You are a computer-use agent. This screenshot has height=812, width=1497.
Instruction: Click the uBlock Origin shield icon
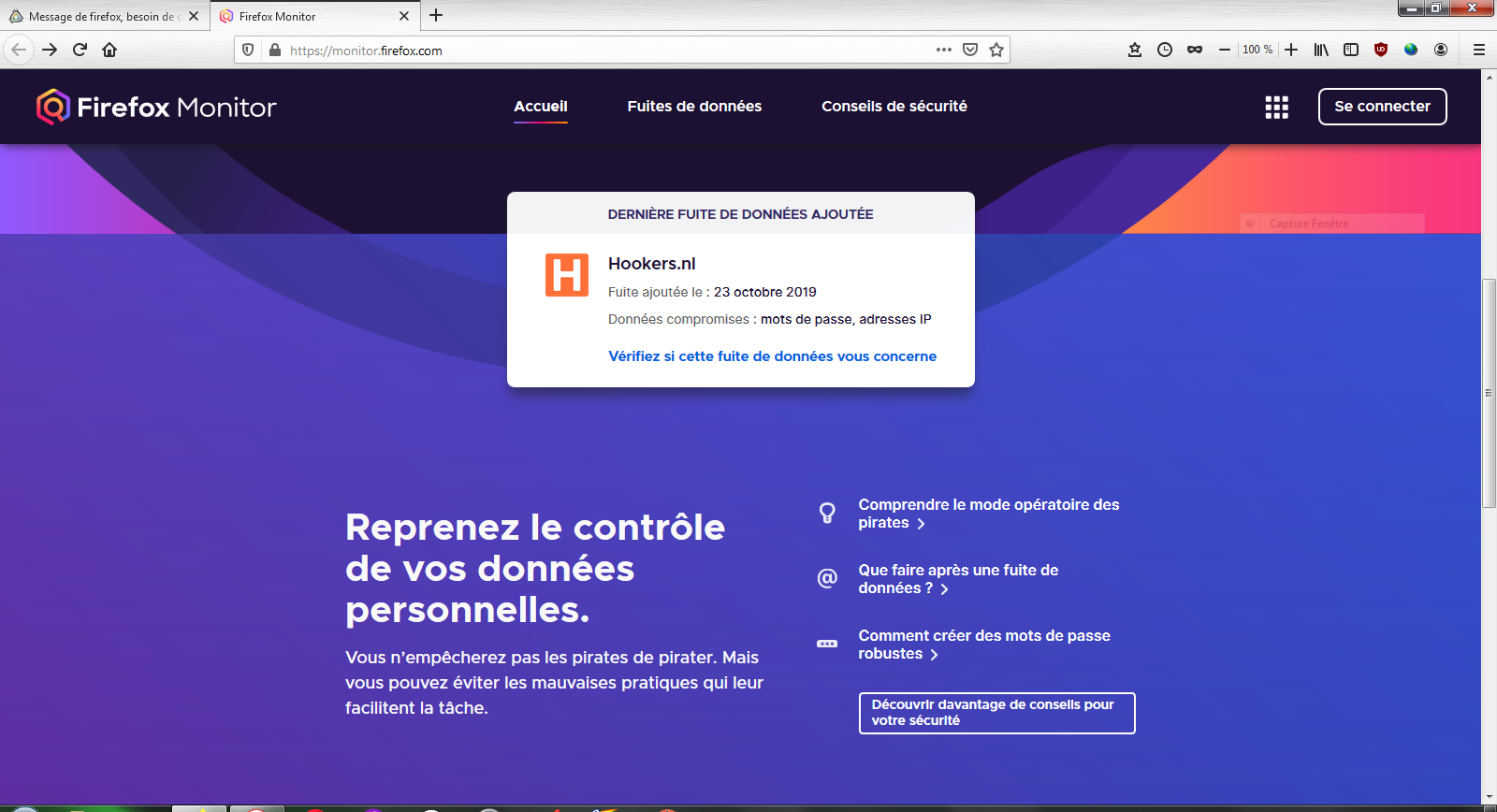[1380, 50]
